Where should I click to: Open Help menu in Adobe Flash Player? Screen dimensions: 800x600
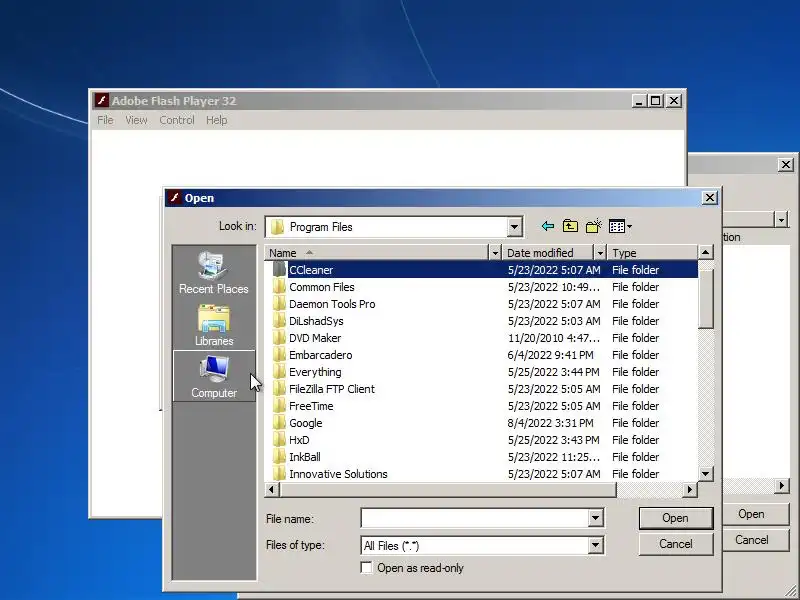pos(216,120)
